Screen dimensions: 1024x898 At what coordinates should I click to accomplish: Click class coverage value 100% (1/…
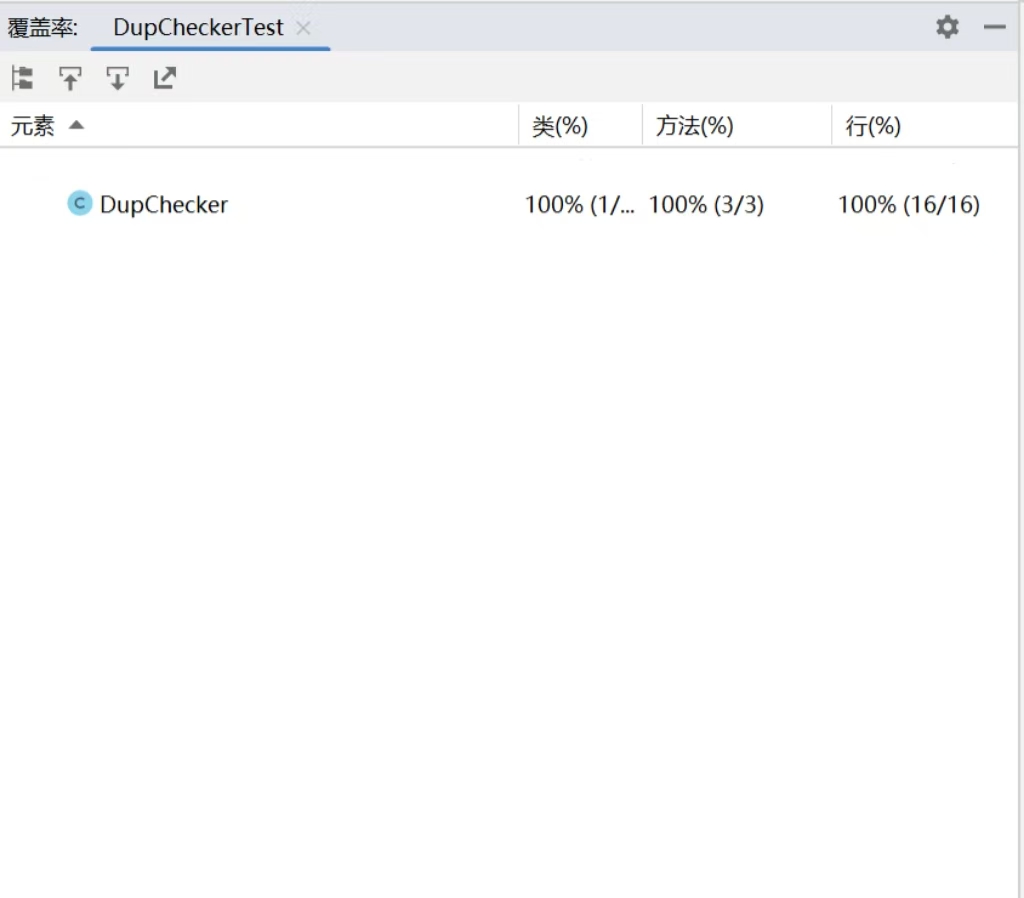coord(580,205)
